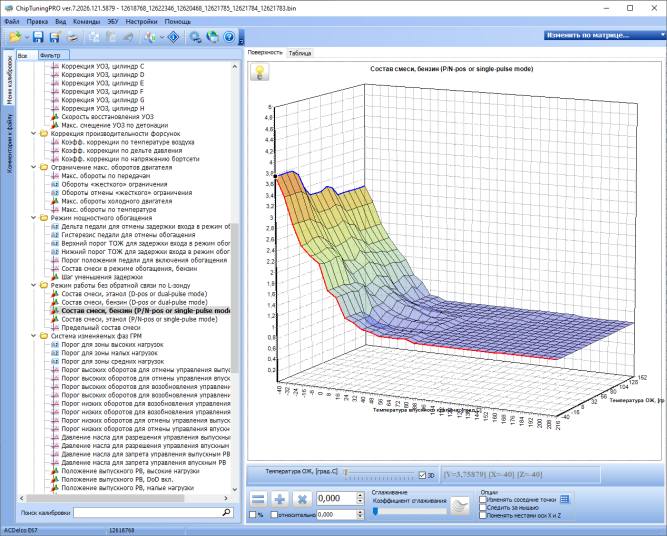
Task: Click the blue grid icon next to Изменять соседние точки
Action: (564, 499)
